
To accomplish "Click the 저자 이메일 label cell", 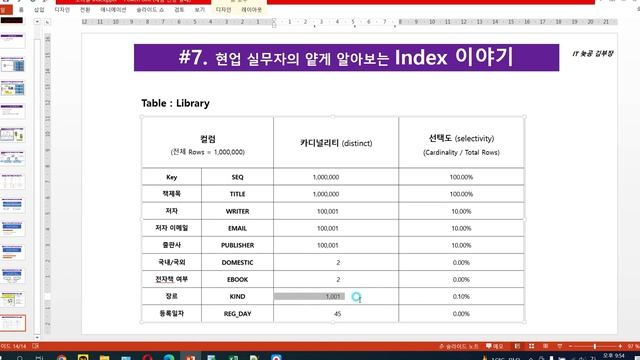I will [x=171, y=228].
